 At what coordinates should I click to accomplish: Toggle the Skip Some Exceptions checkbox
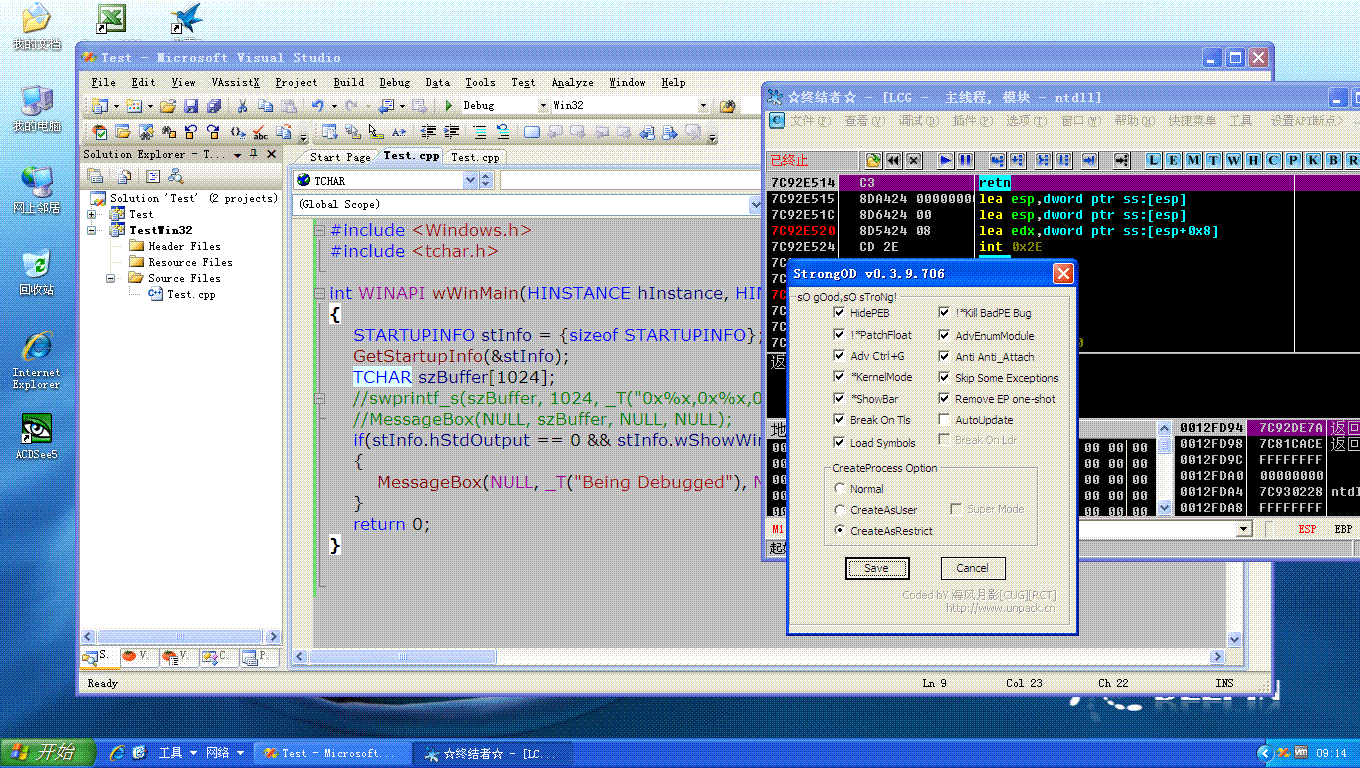tap(944, 378)
